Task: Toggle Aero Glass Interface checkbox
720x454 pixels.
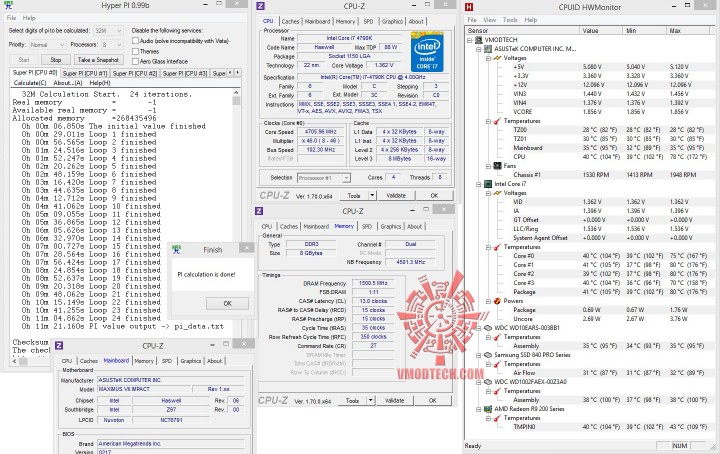Action: 135,61
